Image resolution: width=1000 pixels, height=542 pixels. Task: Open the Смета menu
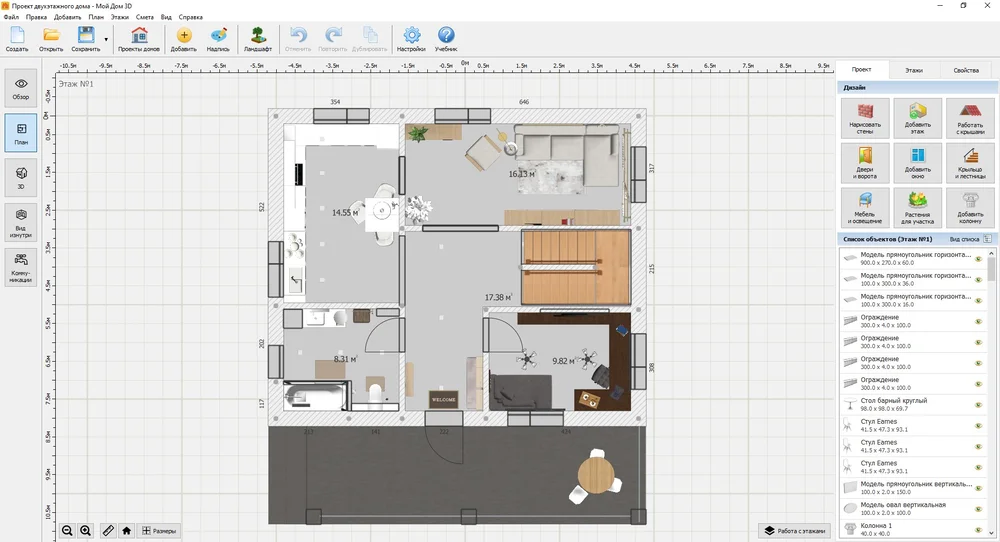pyautogui.click(x=145, y=17)
